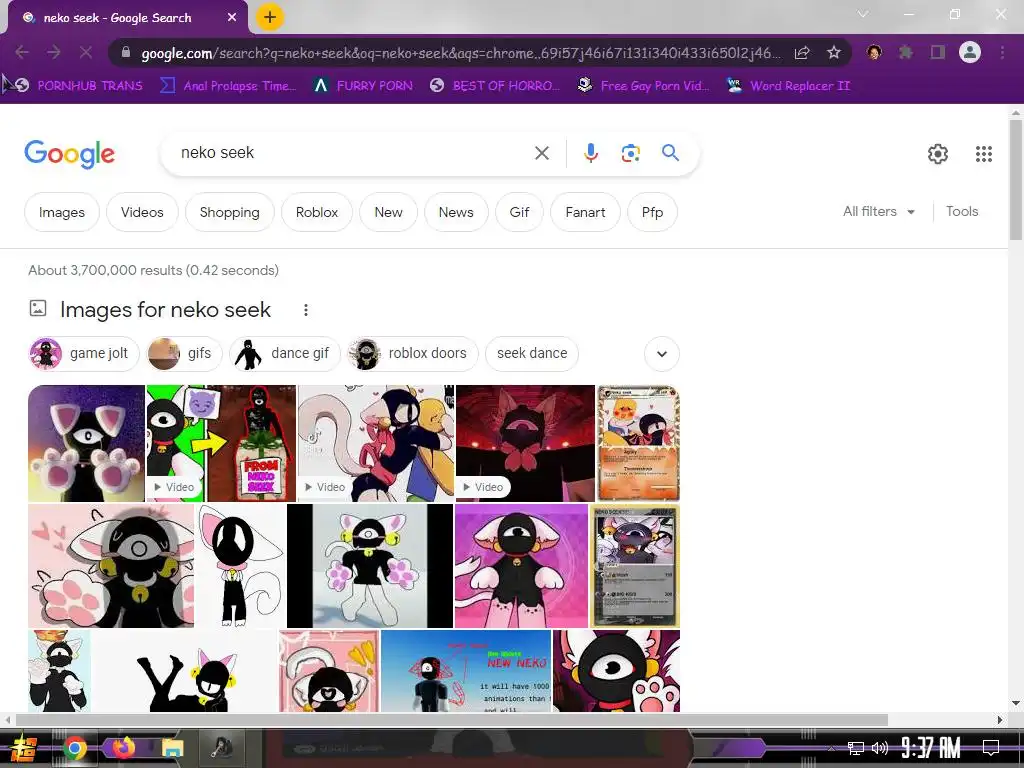Submit search with magnifying glass
1024x768 pixels.
click(670, 153)
